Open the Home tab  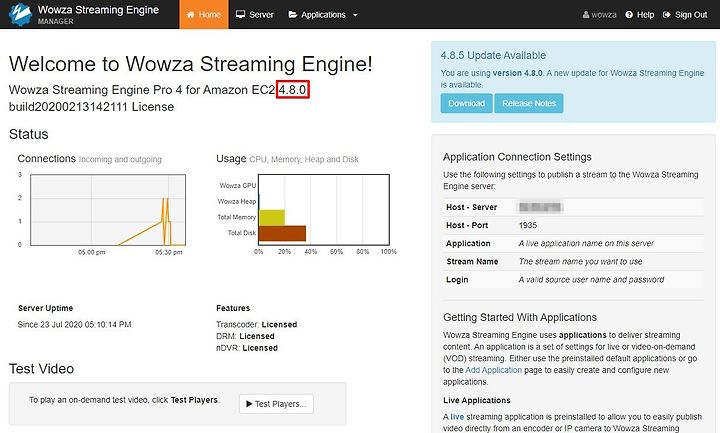coord(203,14)
